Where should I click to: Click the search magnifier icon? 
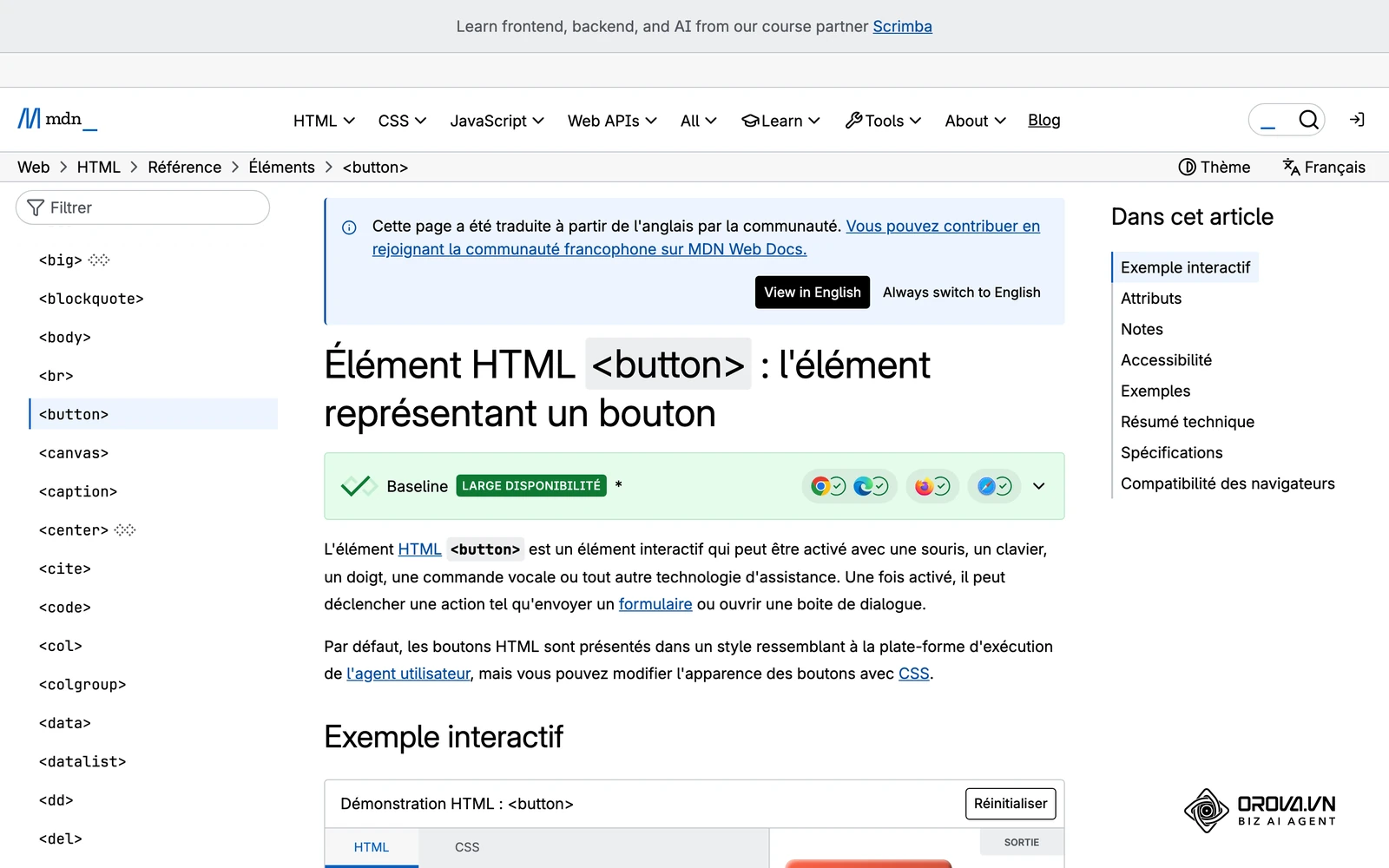[x=1308, y=120]
